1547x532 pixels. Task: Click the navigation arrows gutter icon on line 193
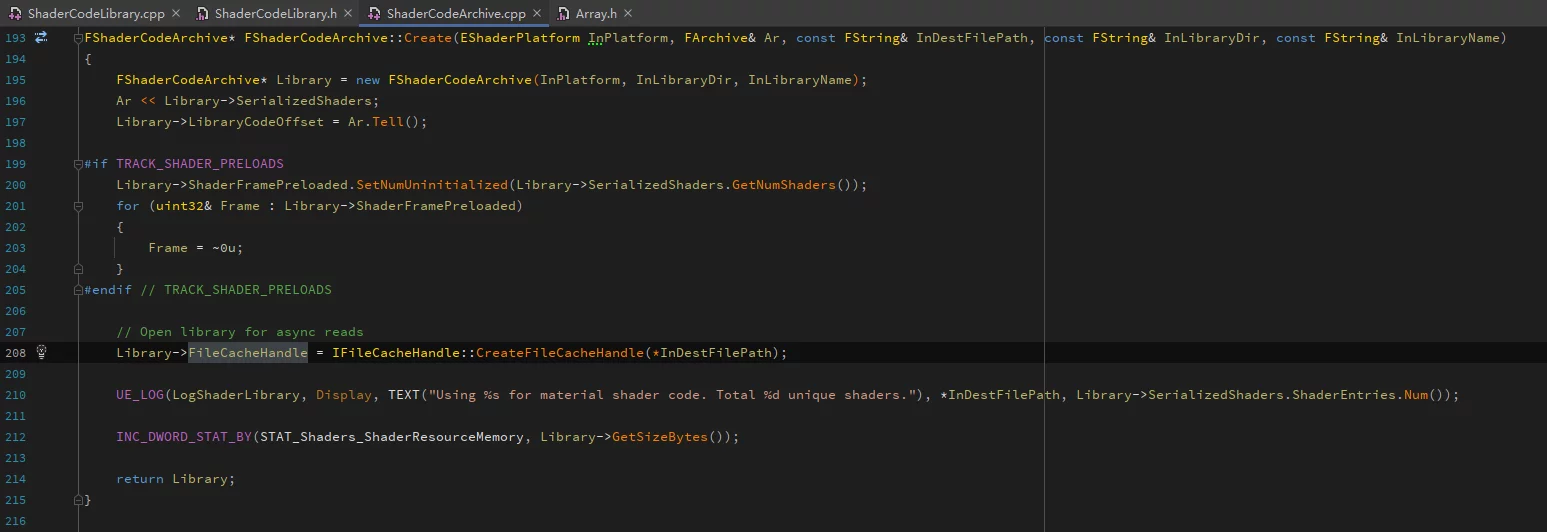click(x=41, y=37)
